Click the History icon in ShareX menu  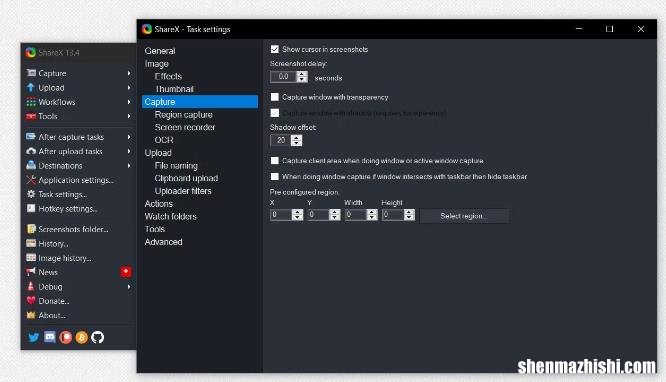coord(31,243)
